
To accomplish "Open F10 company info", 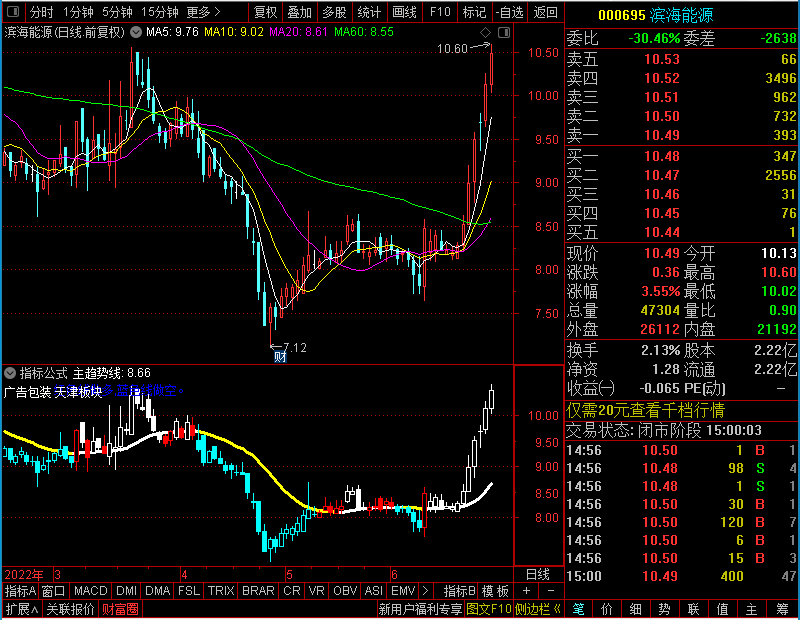I will pyautogui.click(x=440, y=12).
